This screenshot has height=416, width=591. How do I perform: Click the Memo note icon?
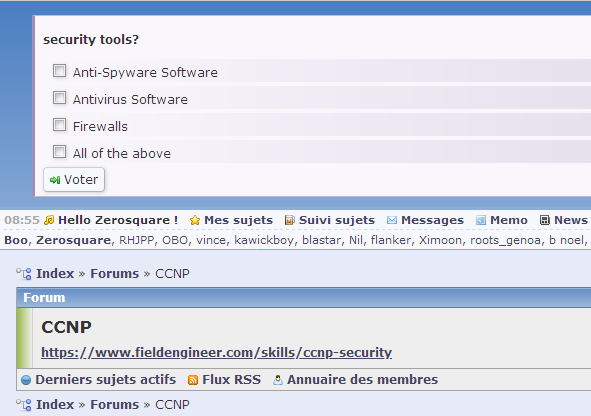point(481,220)
